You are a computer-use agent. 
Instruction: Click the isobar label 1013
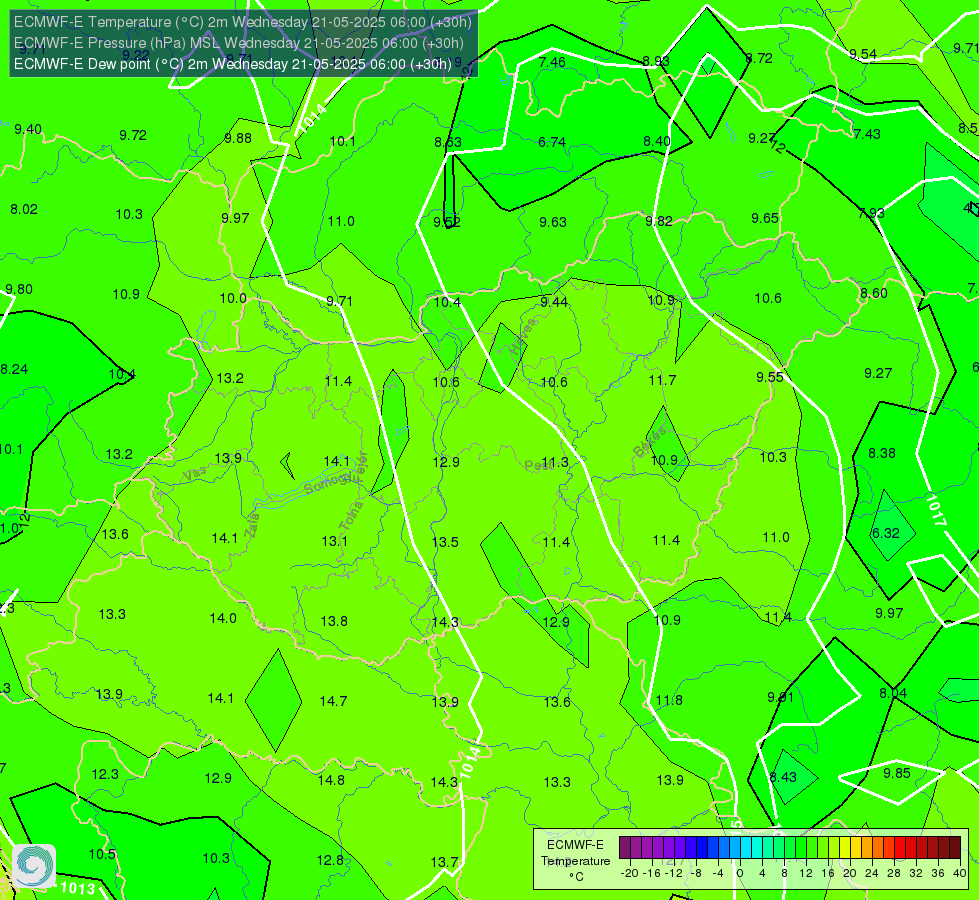(77, 888)
